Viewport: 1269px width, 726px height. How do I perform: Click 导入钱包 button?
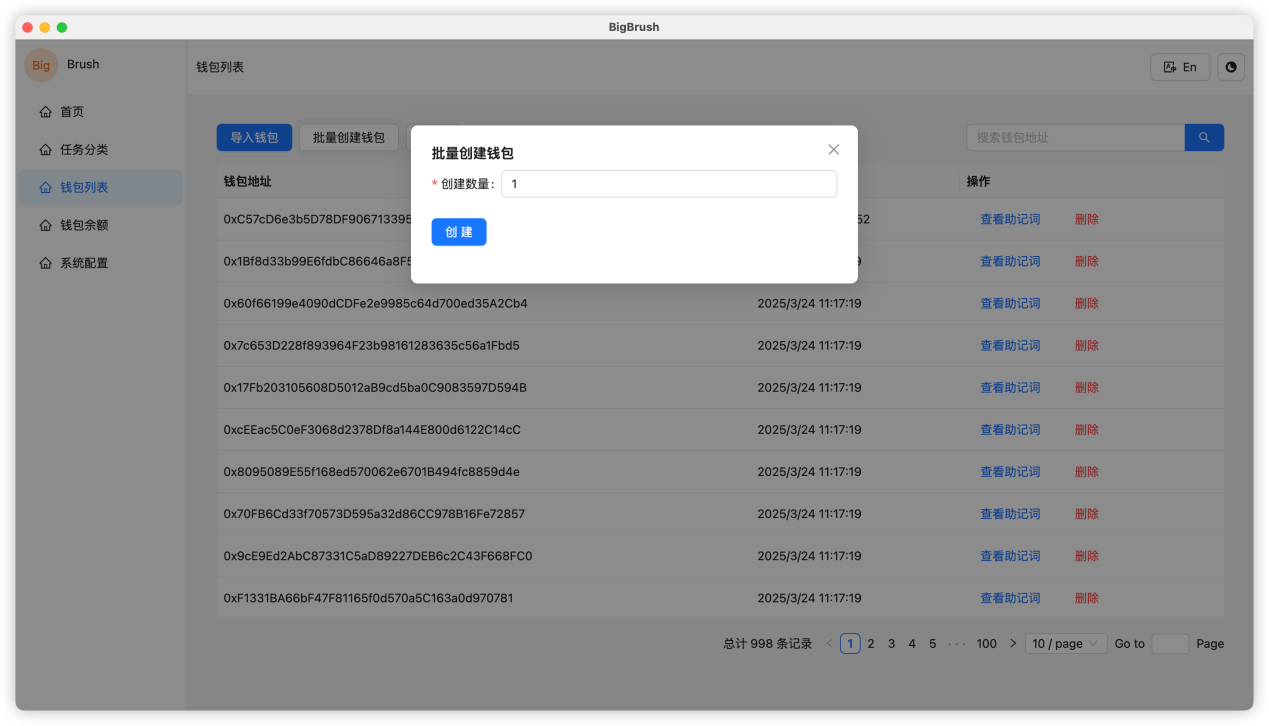point(254,138)
